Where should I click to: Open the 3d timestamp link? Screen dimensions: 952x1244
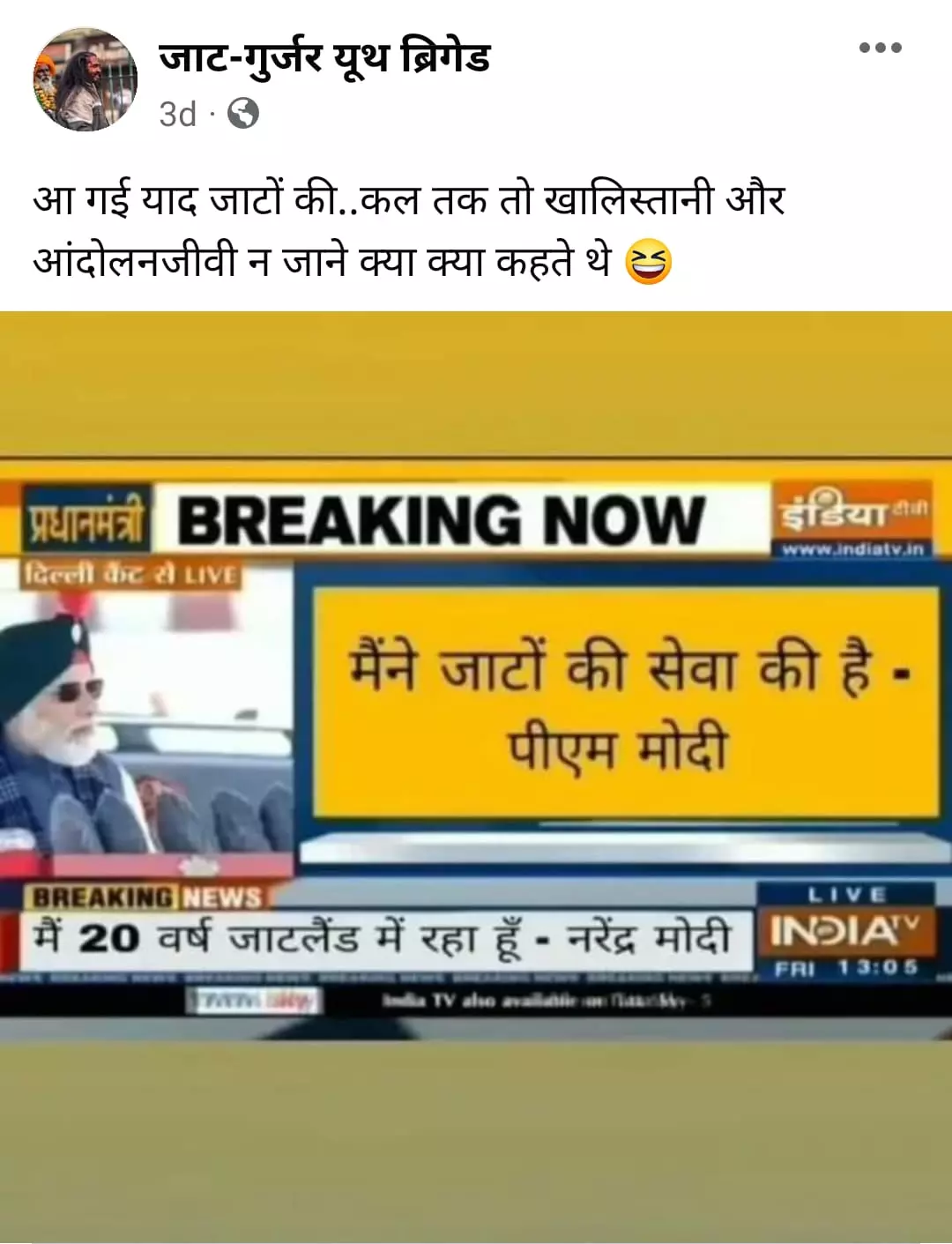pos(177,115)
